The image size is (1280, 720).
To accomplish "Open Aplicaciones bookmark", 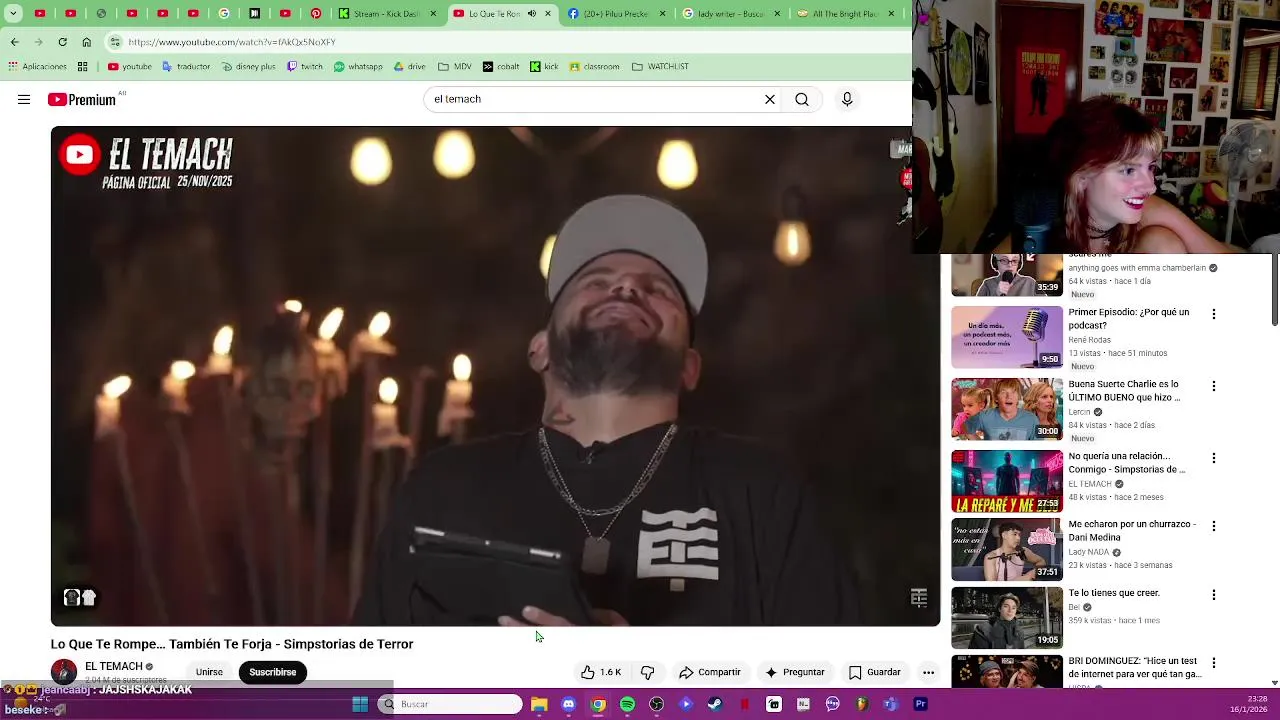I will (37, 67).
